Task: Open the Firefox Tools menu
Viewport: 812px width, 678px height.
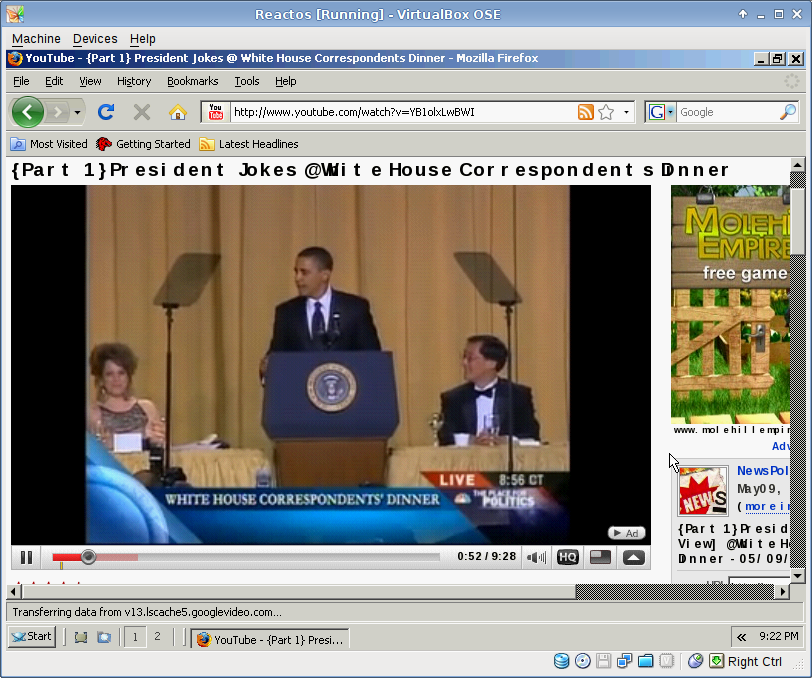Action: pyautogui.click(x=246, y=81)
